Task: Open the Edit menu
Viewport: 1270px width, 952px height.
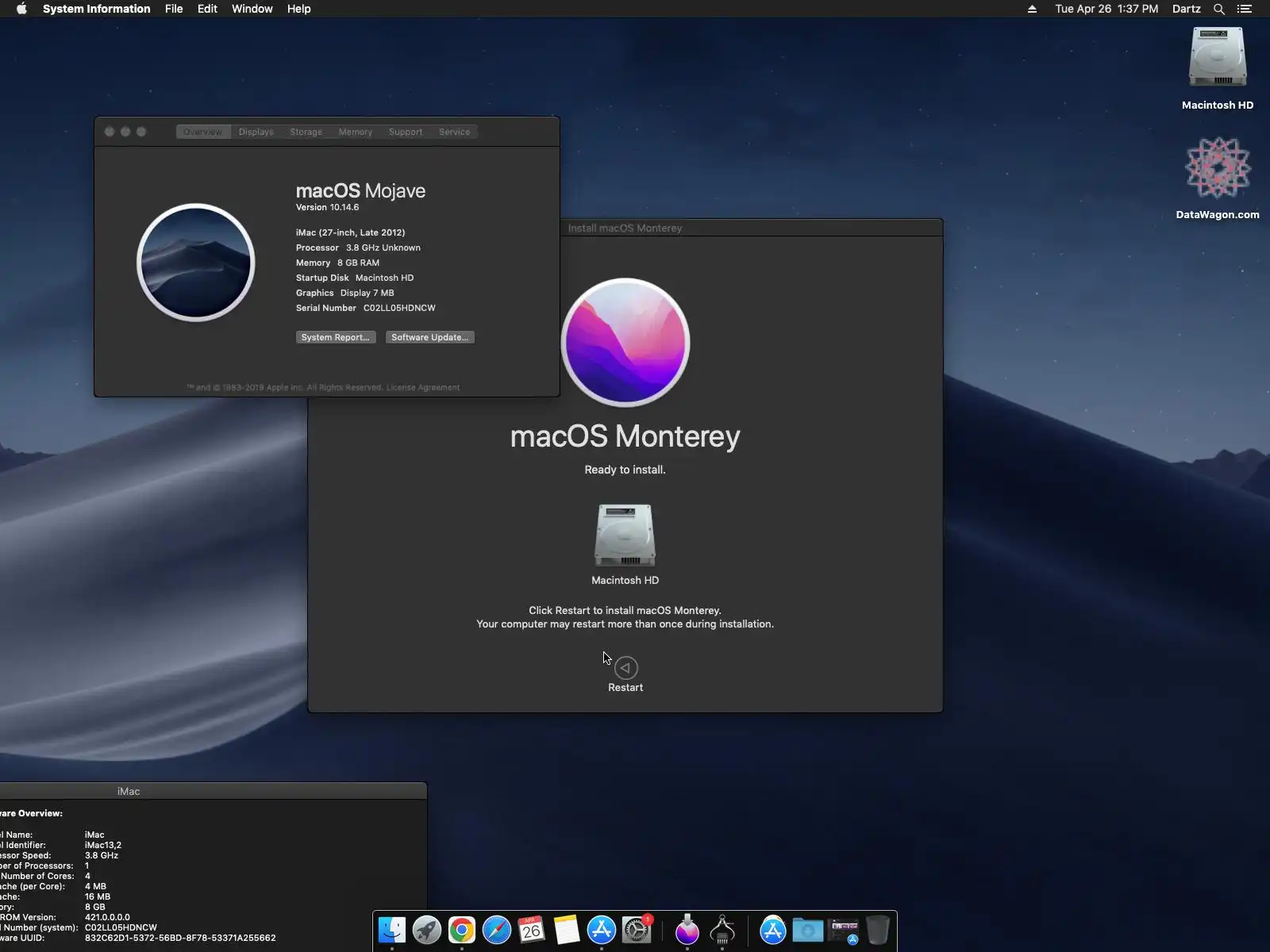Action: point(207,9)
